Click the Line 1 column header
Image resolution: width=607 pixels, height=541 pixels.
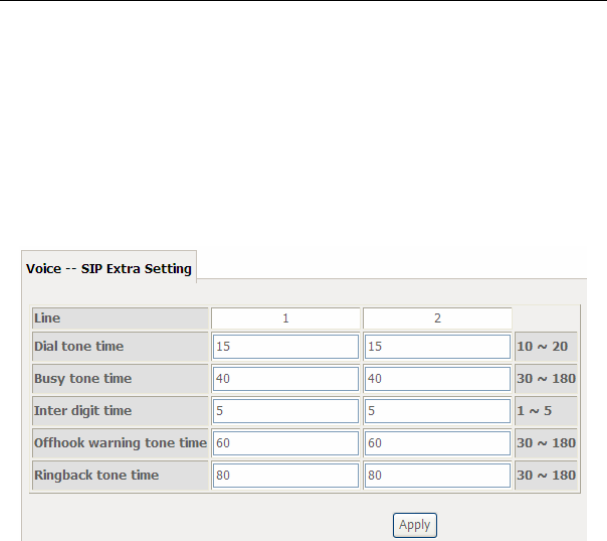point(286,318)
